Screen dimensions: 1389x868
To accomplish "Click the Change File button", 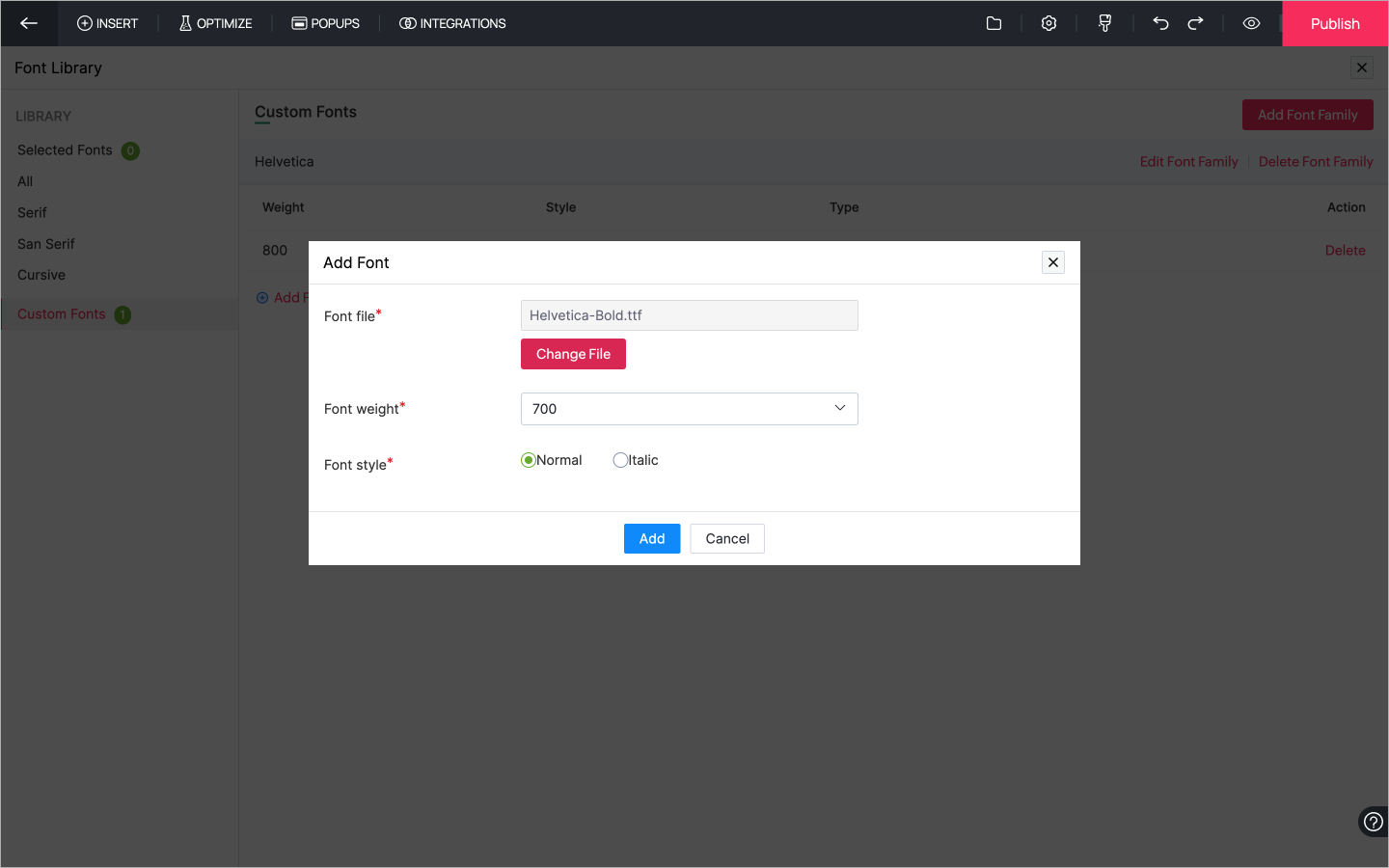I will (573, 354).
